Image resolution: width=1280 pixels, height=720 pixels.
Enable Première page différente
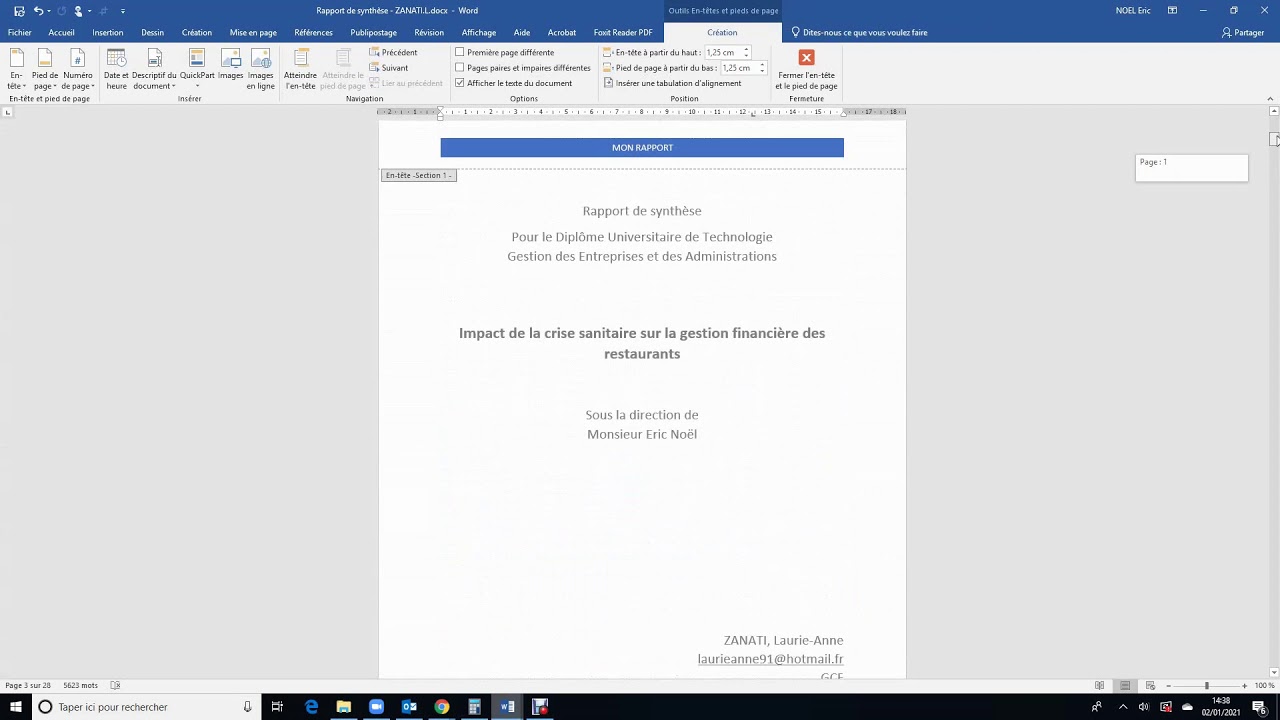(x=505, y=52)
